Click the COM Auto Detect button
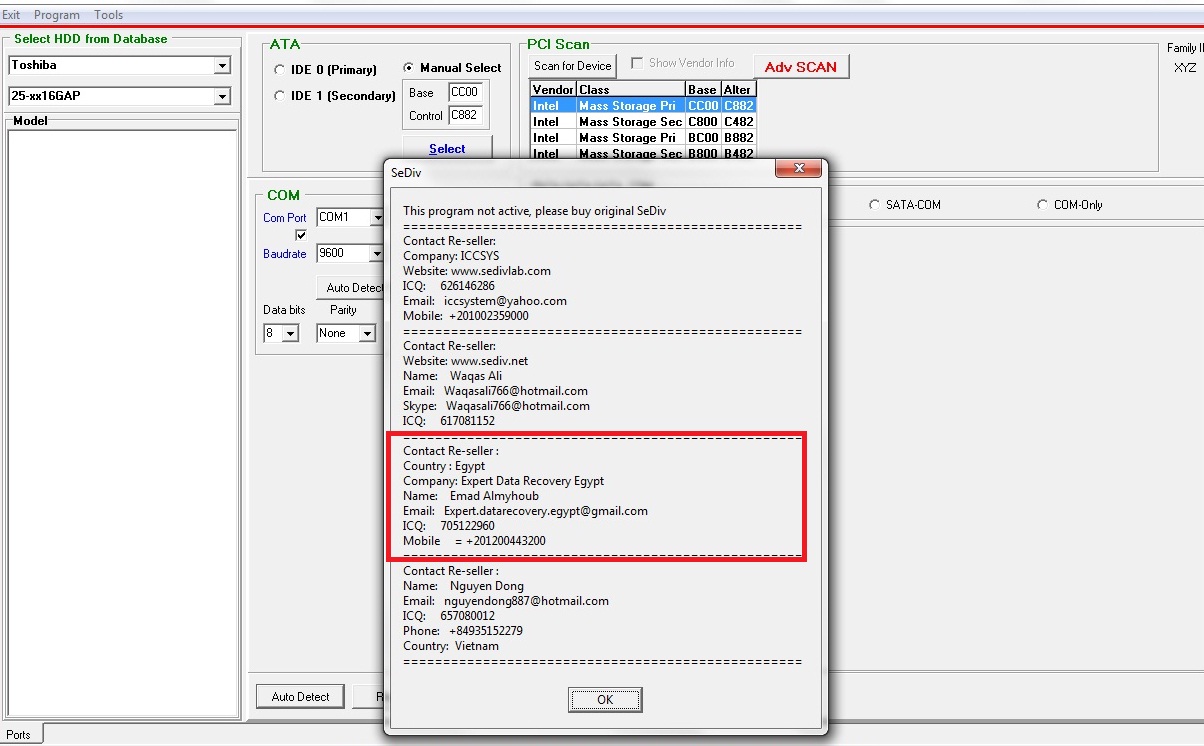Screen dimensions: 1204x746 point(352,288)
